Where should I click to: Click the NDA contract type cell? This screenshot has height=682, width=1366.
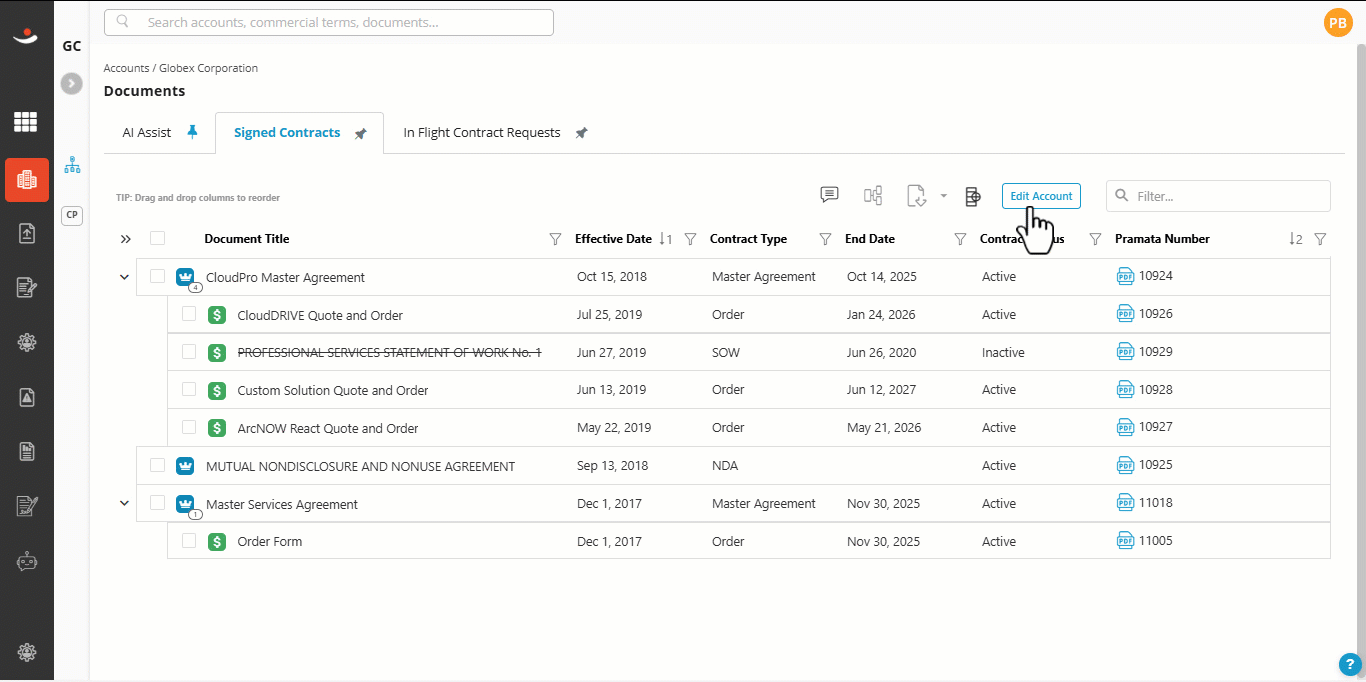[x=725, y=465]
